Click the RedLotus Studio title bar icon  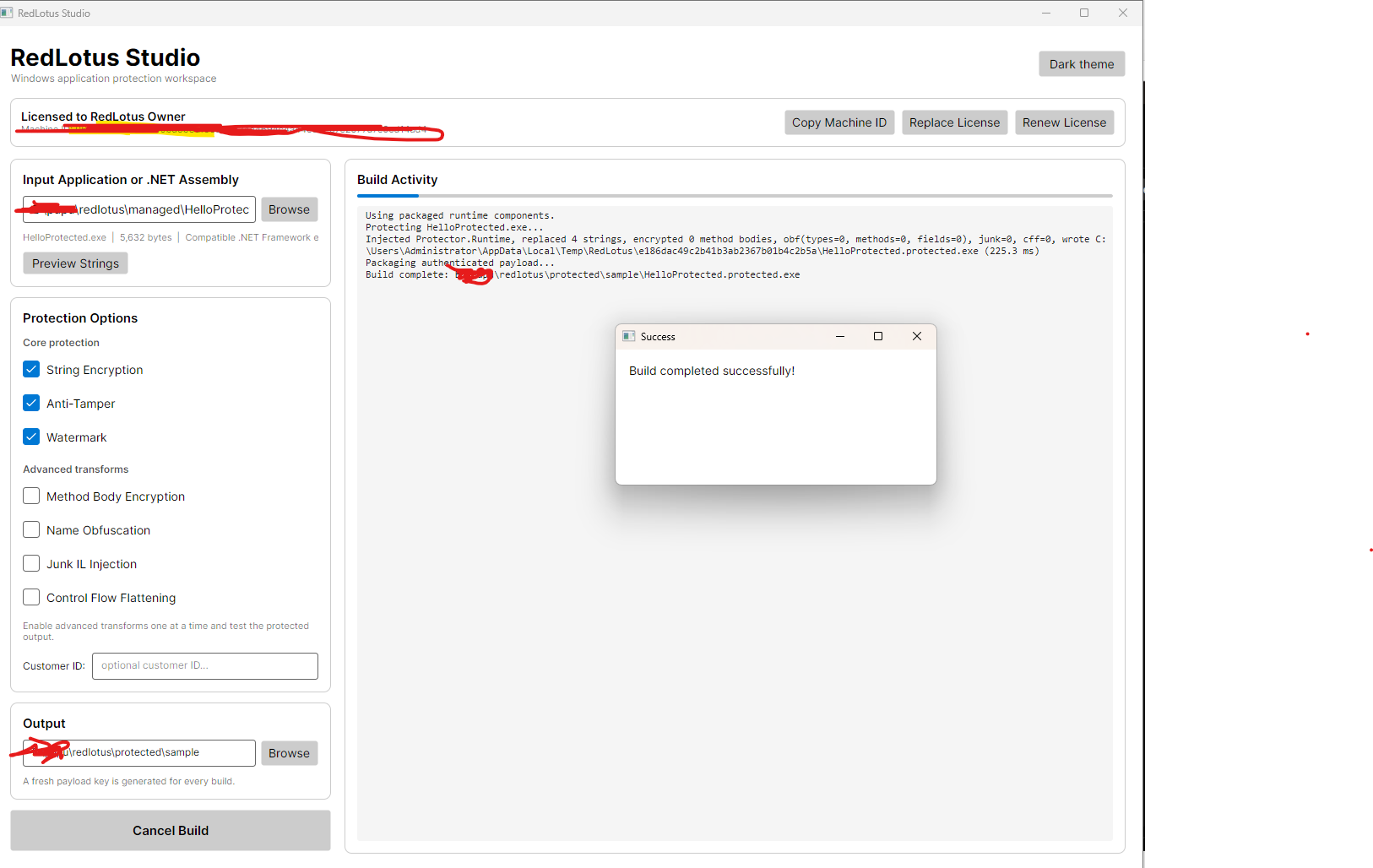click(x=7, y=13)
